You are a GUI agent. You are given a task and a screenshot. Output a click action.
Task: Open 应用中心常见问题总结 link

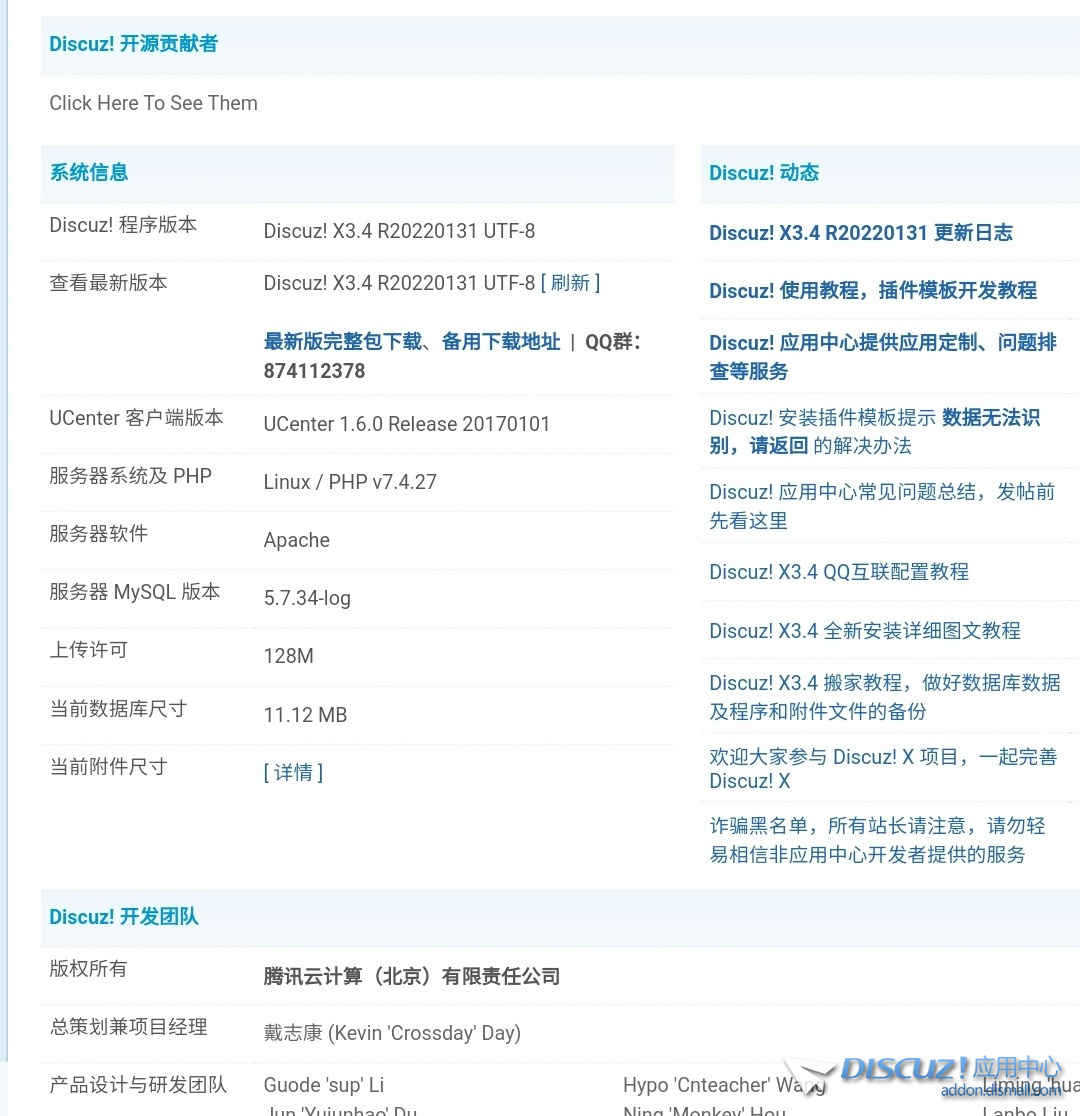(x=882, y=506)
